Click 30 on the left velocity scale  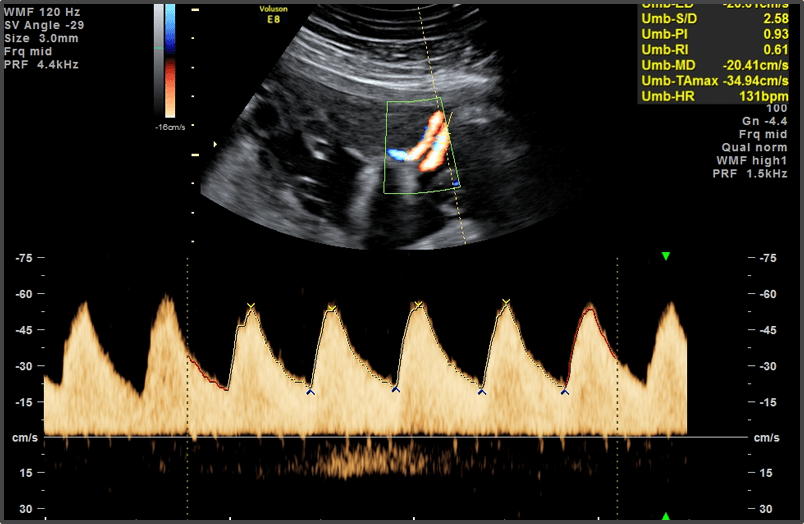tap(26, 509)
